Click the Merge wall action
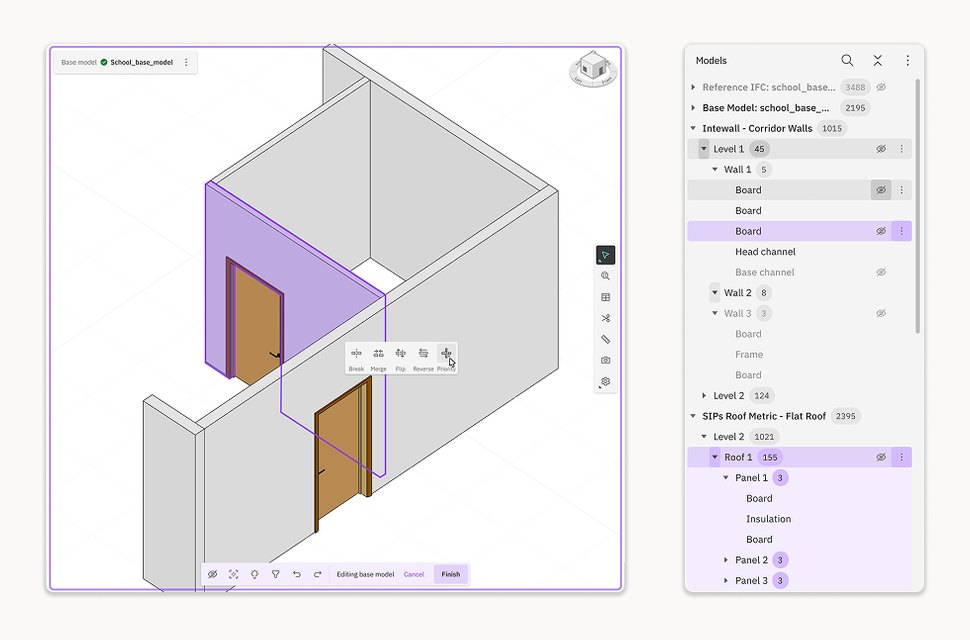 click(x=378, y=359)
